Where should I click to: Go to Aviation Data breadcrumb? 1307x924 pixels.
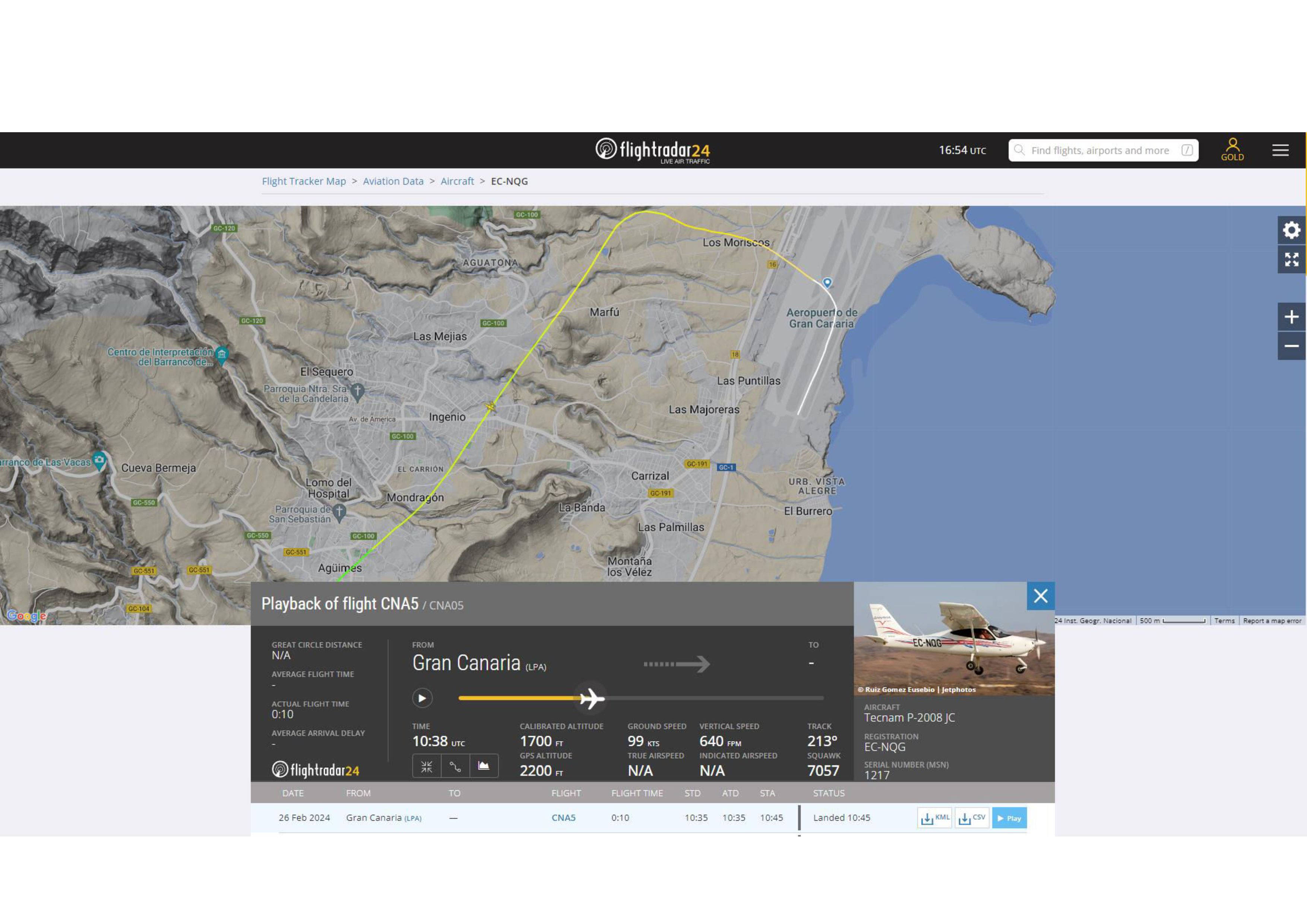(393, 181)
